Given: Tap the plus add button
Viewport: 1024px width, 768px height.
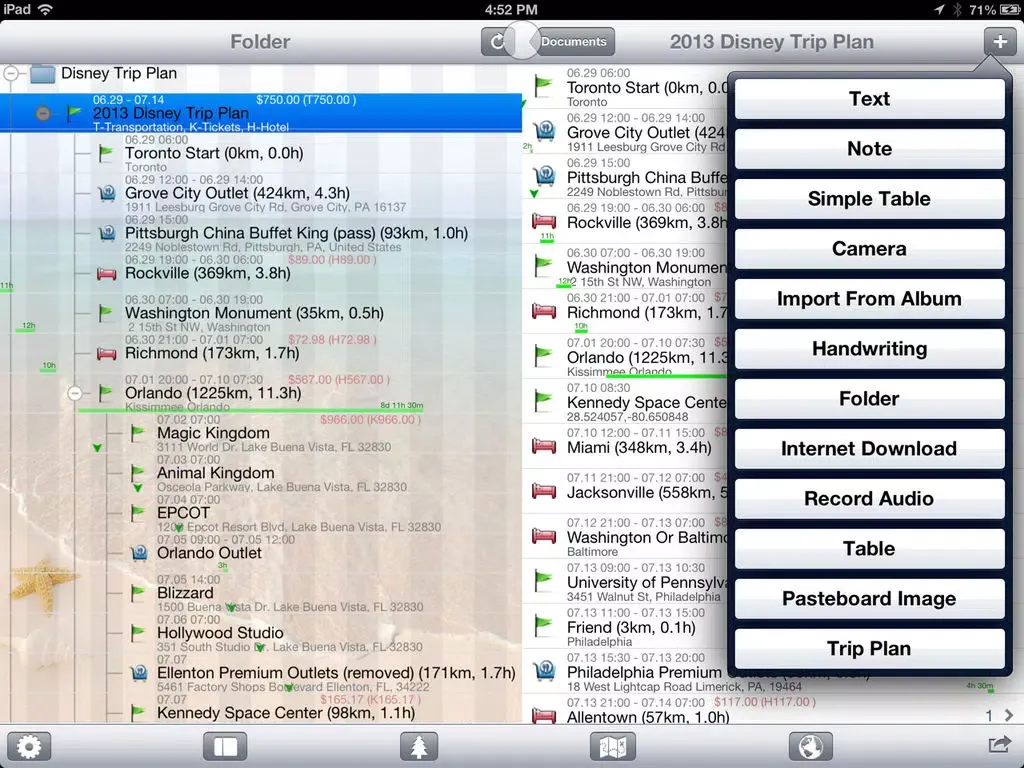Looking at the screenshot, I should [x=1000, y=42].
